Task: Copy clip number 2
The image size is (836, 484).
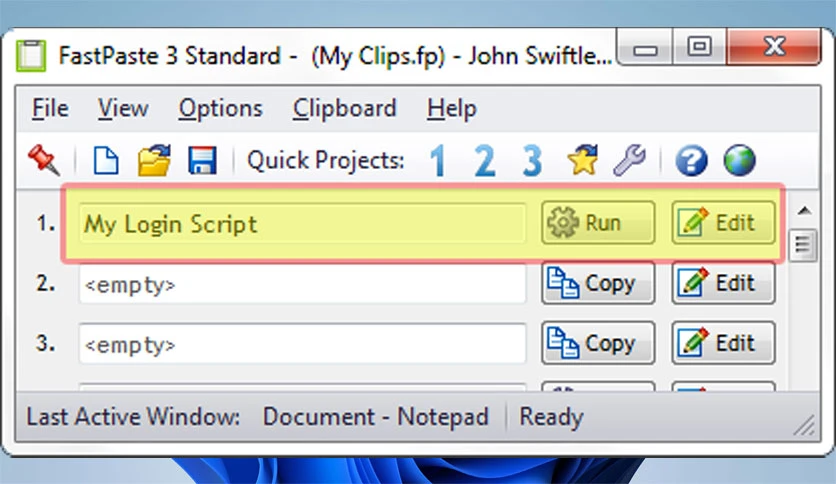Action: pyautogui.click(x=598, y=283)
